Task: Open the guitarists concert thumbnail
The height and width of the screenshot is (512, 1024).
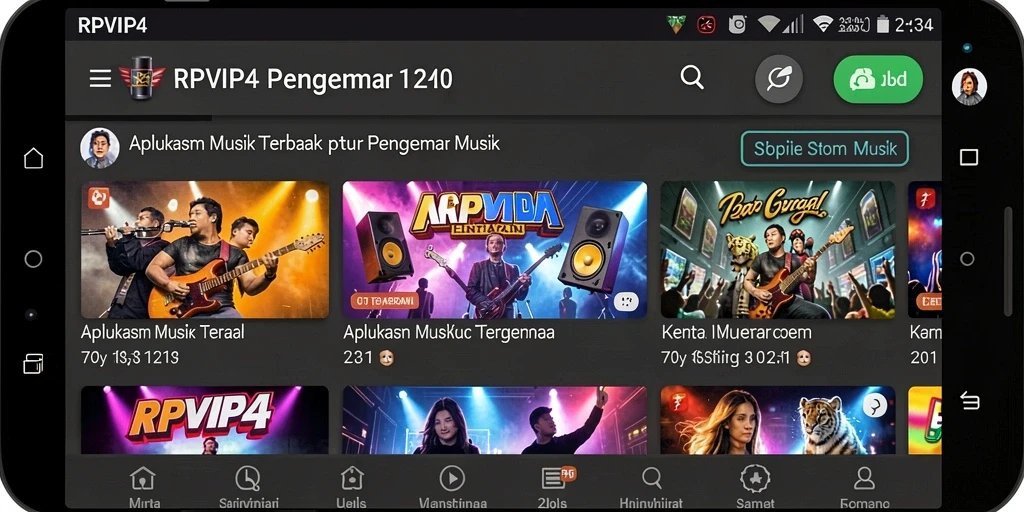Action: [205, 249]
